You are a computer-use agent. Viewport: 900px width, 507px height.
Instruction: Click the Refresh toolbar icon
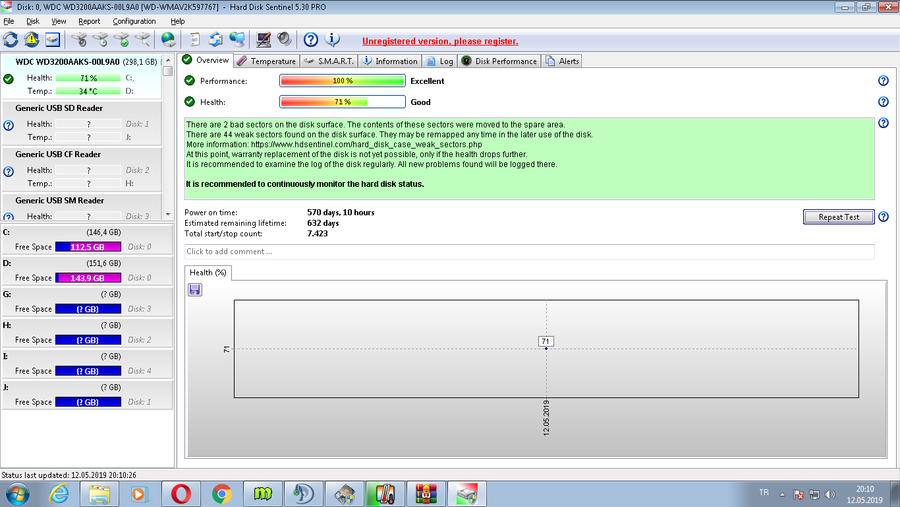[10, 40]
